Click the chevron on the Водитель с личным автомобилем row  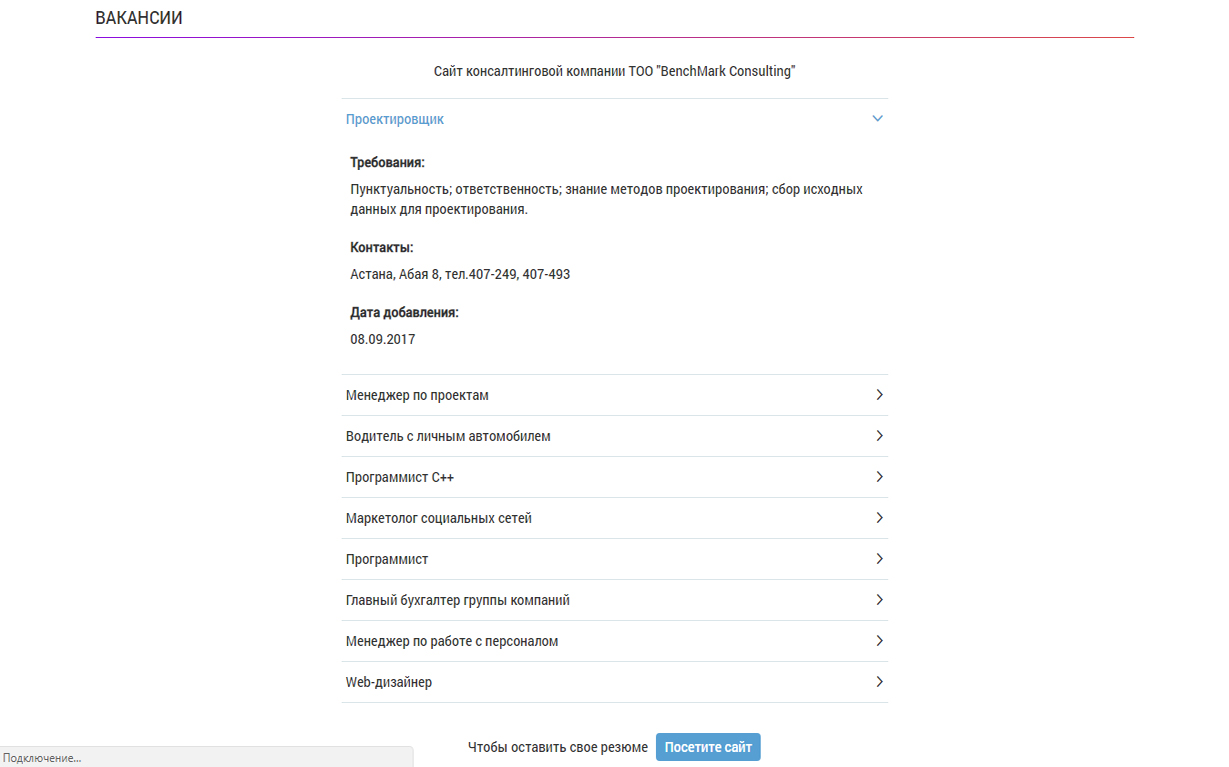coord(879,436)
